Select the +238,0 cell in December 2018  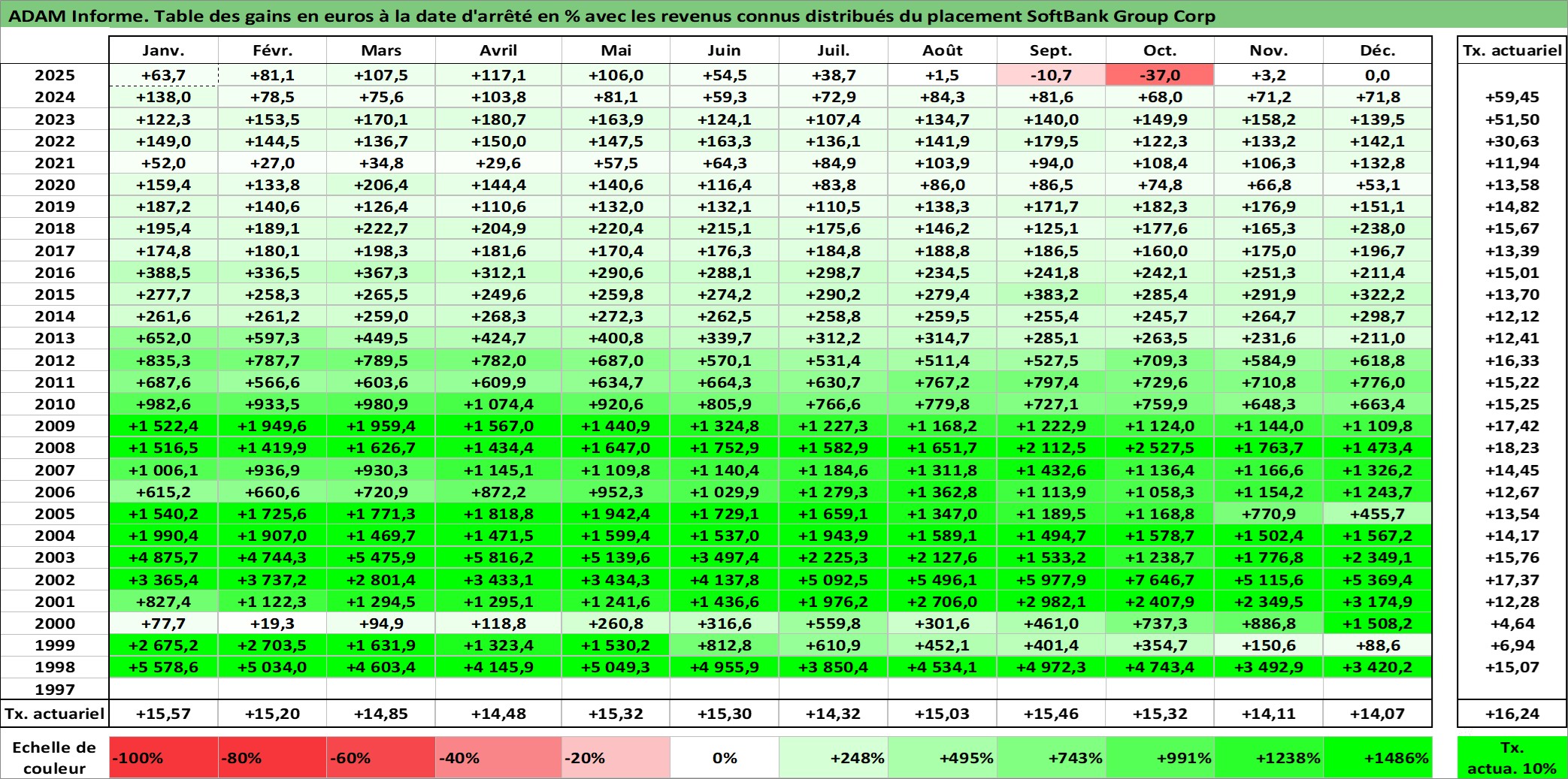(1378, 228)
